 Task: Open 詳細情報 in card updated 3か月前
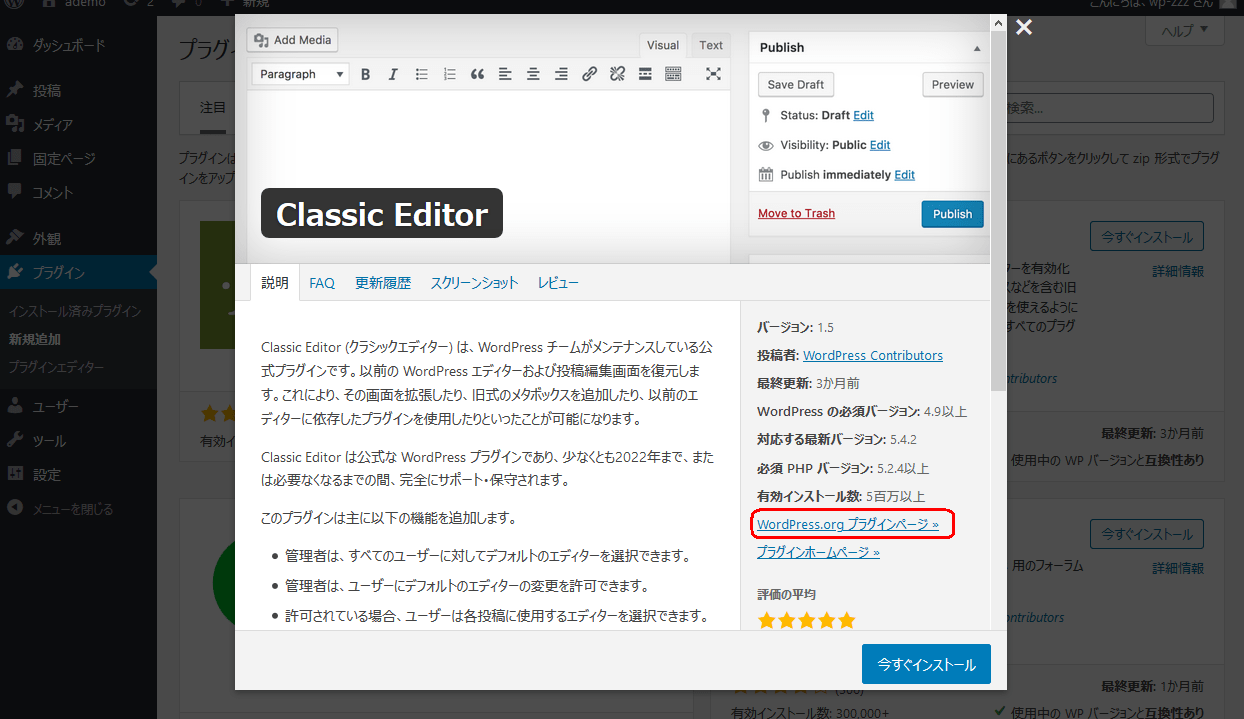point(1178,271)
